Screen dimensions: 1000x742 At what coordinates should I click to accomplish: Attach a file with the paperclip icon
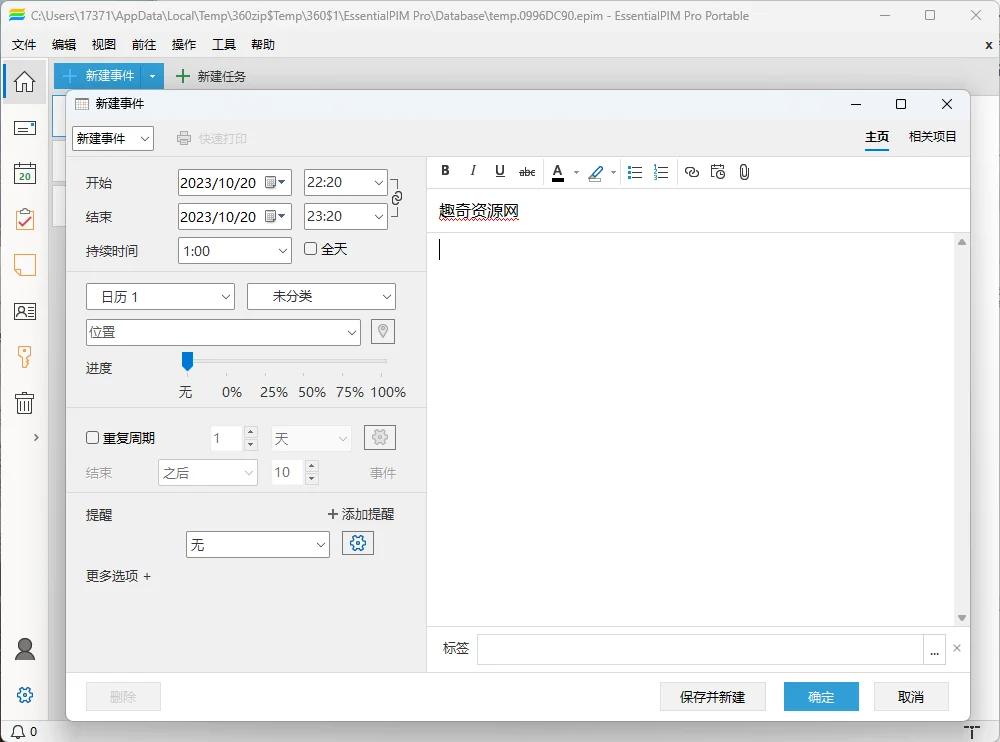[x=744, y=172]
